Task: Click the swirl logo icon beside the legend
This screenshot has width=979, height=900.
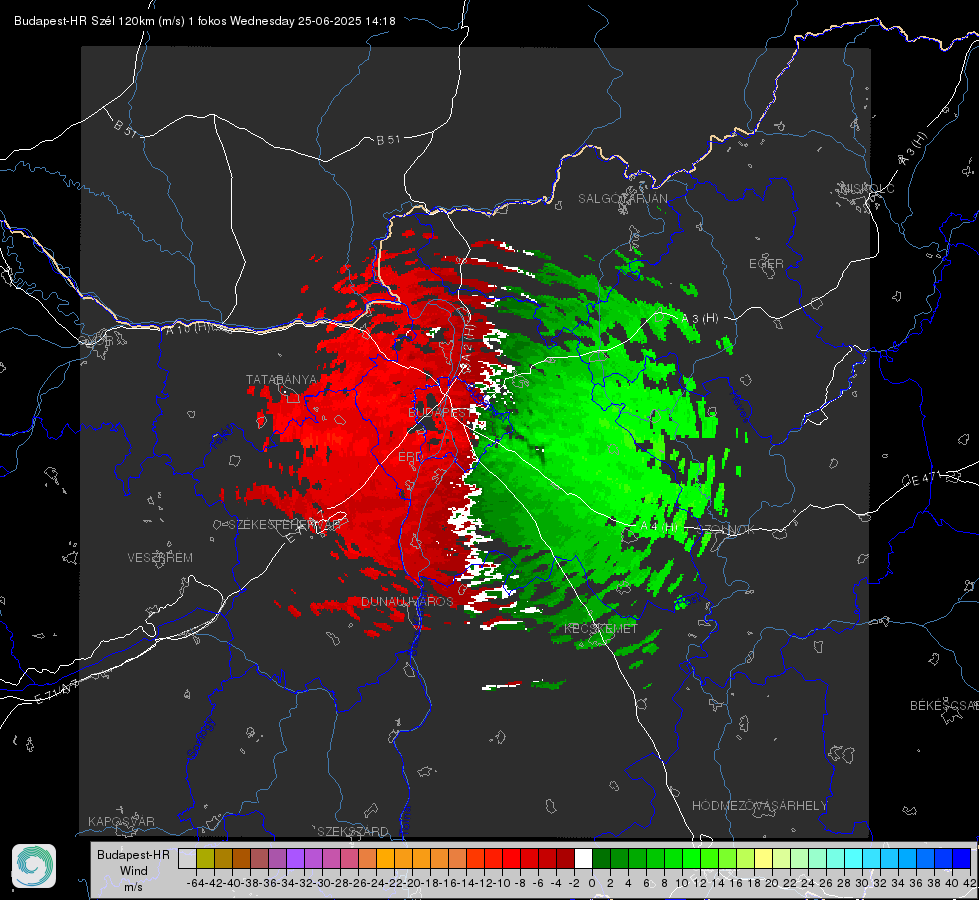Action: pos(34,866)
